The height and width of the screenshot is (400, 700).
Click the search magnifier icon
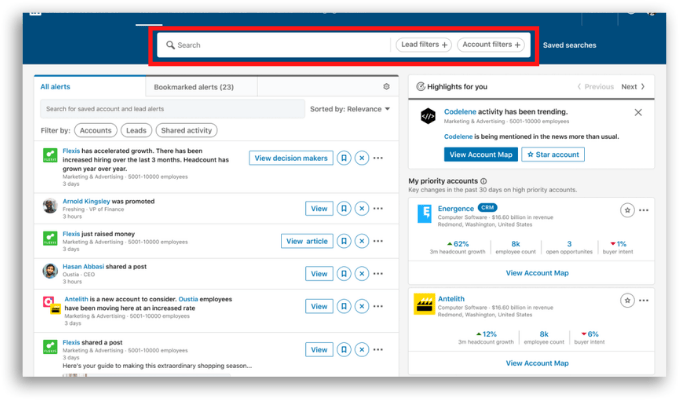click(170, 45)
